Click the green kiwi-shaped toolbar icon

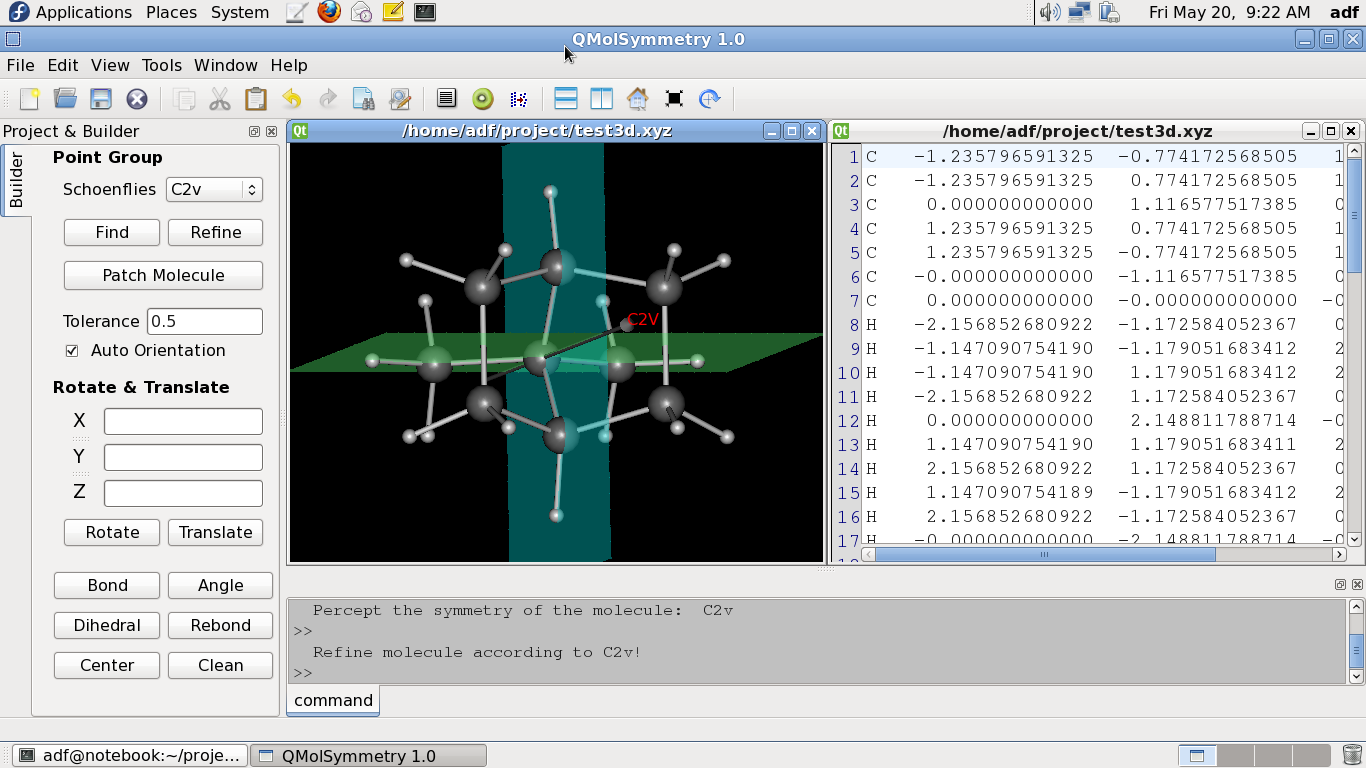point(483,98)
